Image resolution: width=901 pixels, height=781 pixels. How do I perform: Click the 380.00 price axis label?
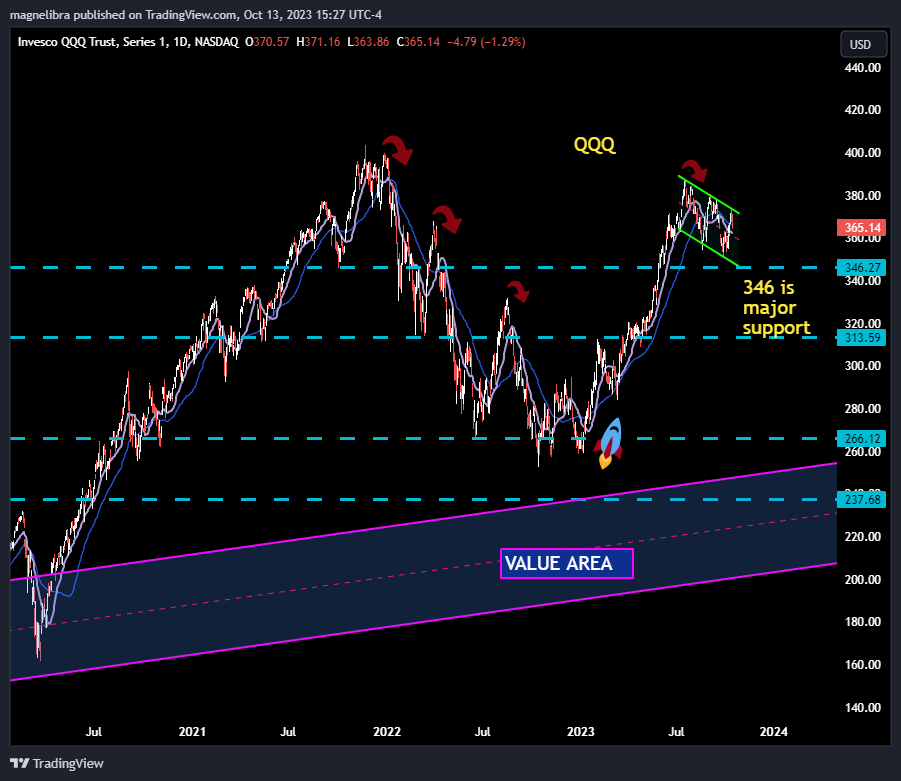[x=863, y=195]
